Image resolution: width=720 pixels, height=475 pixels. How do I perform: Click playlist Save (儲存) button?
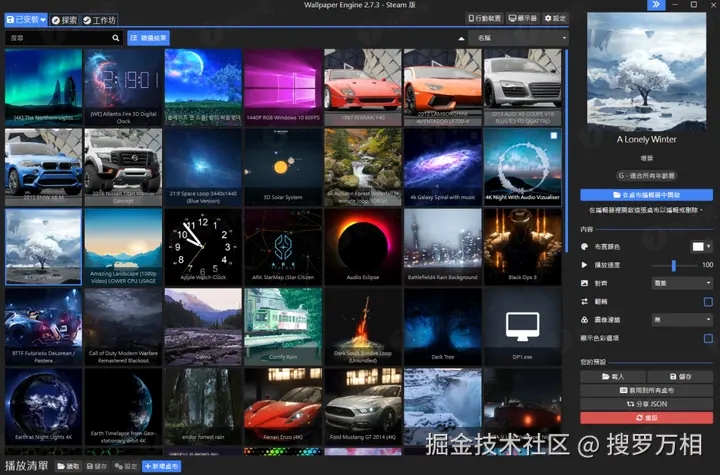pos(97,466)
